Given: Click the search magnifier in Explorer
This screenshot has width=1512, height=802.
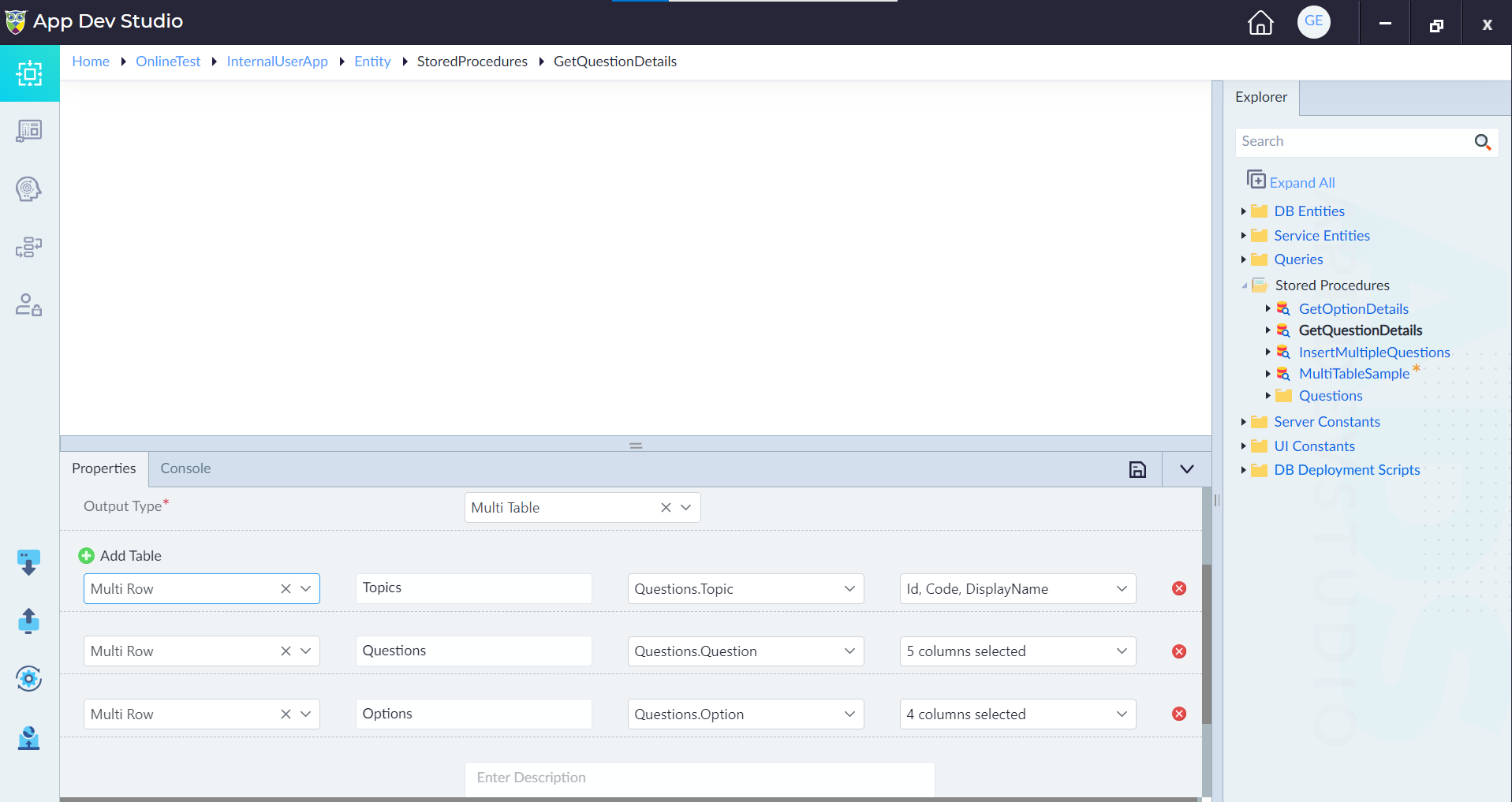Looking at the screenshot, I should point(1482,142).
